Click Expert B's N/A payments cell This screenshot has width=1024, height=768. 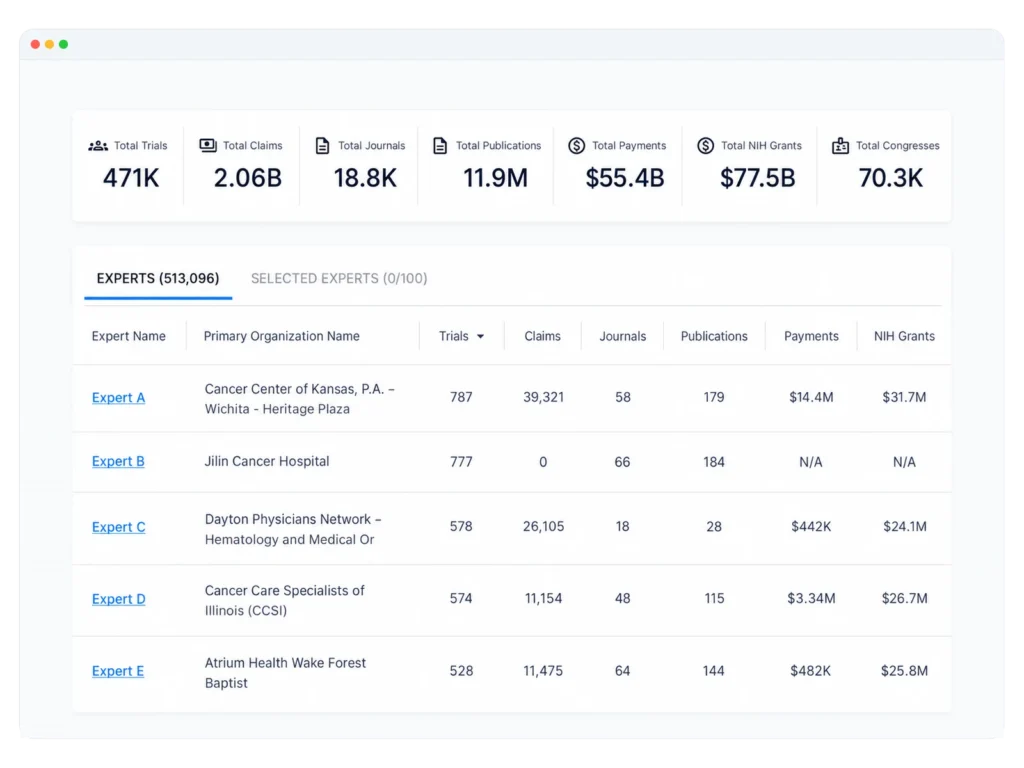coord(811,462)
